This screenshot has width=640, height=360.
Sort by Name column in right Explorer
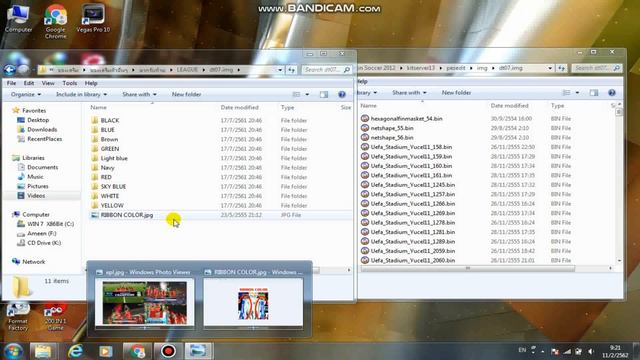(x=369, y=106)
